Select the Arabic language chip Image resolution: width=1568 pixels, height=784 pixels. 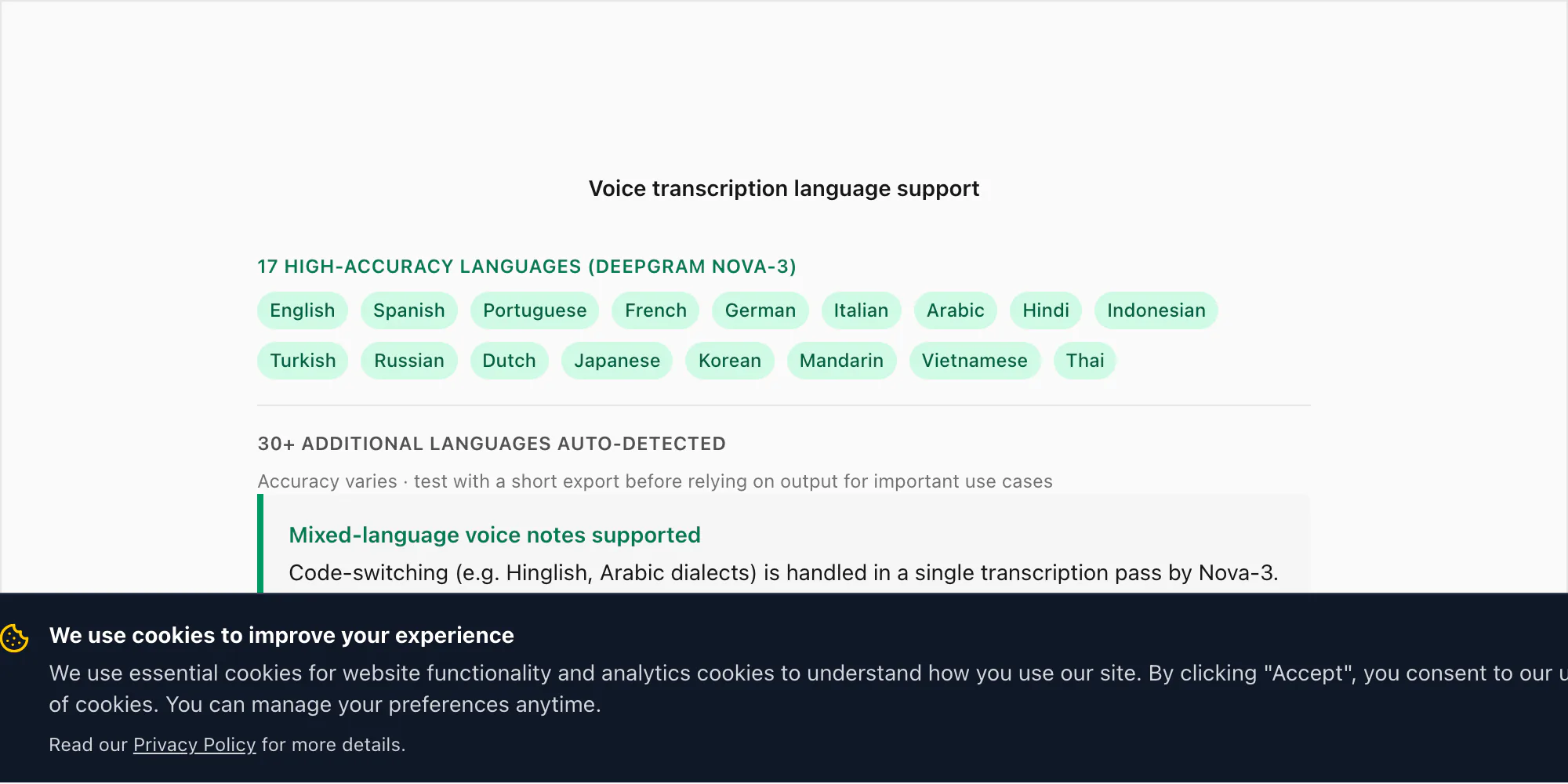(955, 310)
